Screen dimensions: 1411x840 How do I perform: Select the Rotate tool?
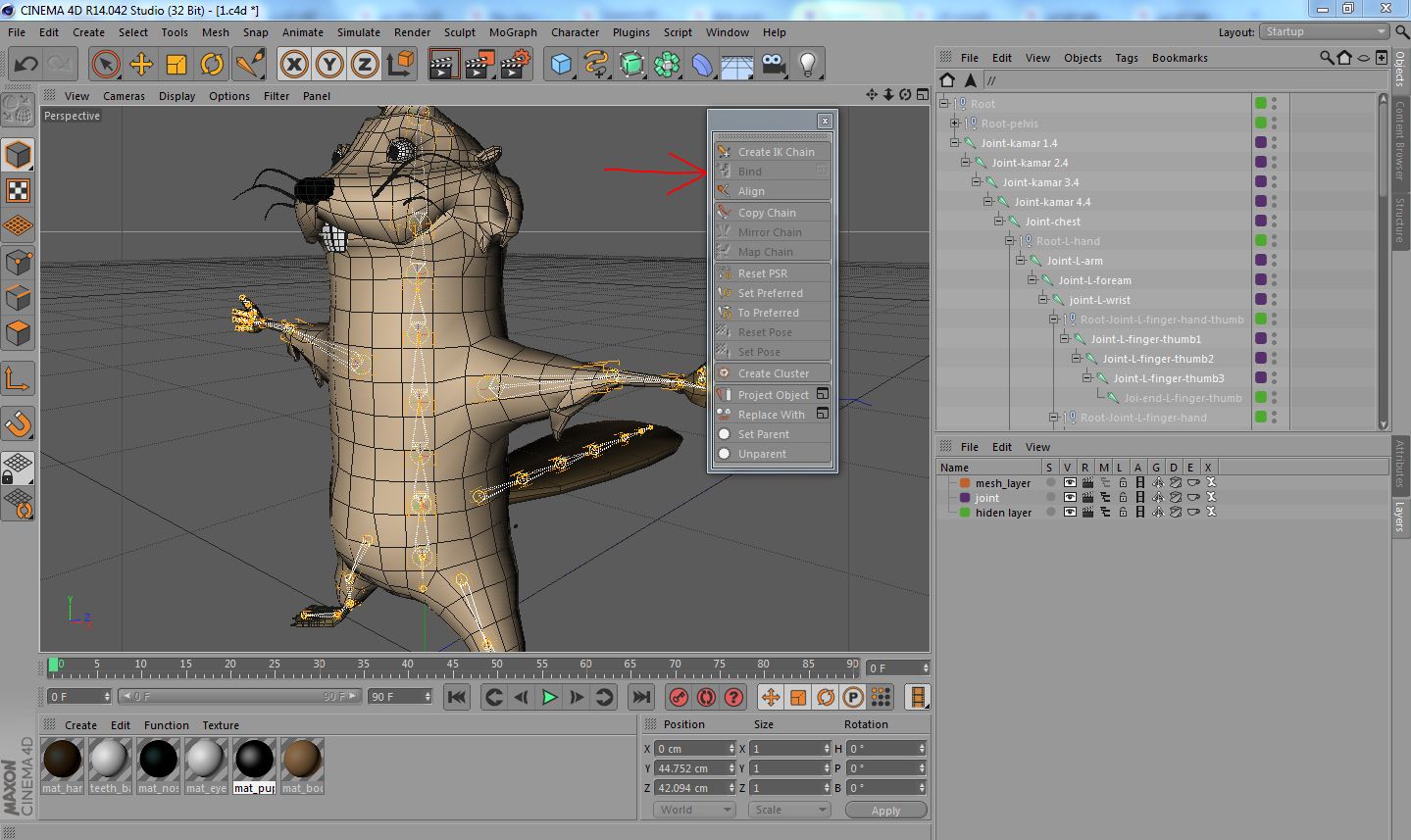coord(212,65)
